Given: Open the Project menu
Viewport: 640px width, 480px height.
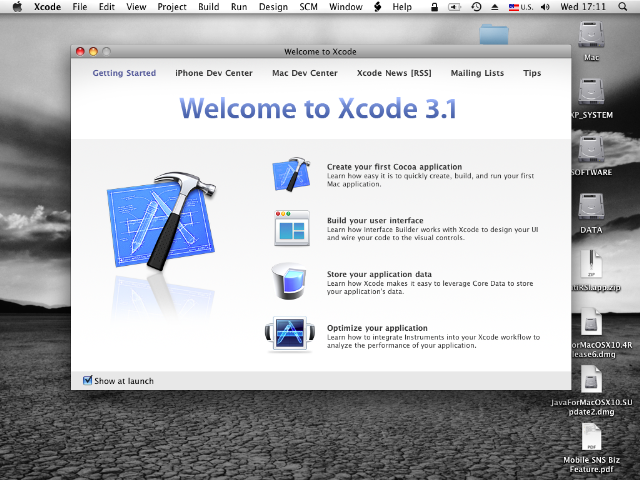Looking at the screenshot, I should [172, 7].
